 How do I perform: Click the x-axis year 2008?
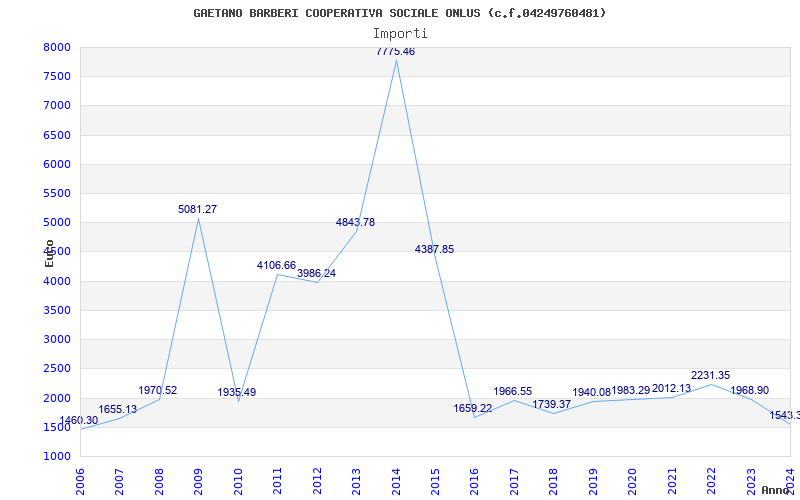(x=159, y=482)
